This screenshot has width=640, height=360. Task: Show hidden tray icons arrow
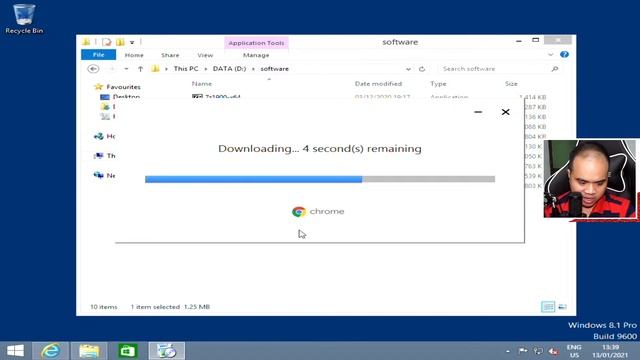507,351
